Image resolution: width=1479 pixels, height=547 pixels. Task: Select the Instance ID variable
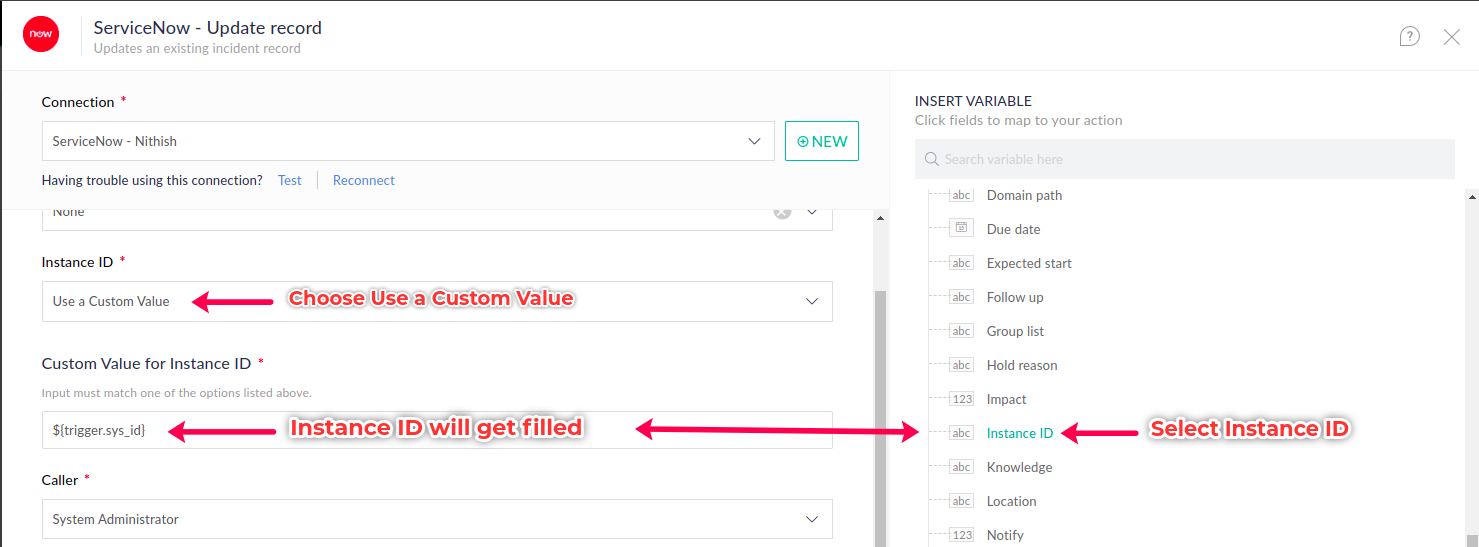[x=1019, y=433]
